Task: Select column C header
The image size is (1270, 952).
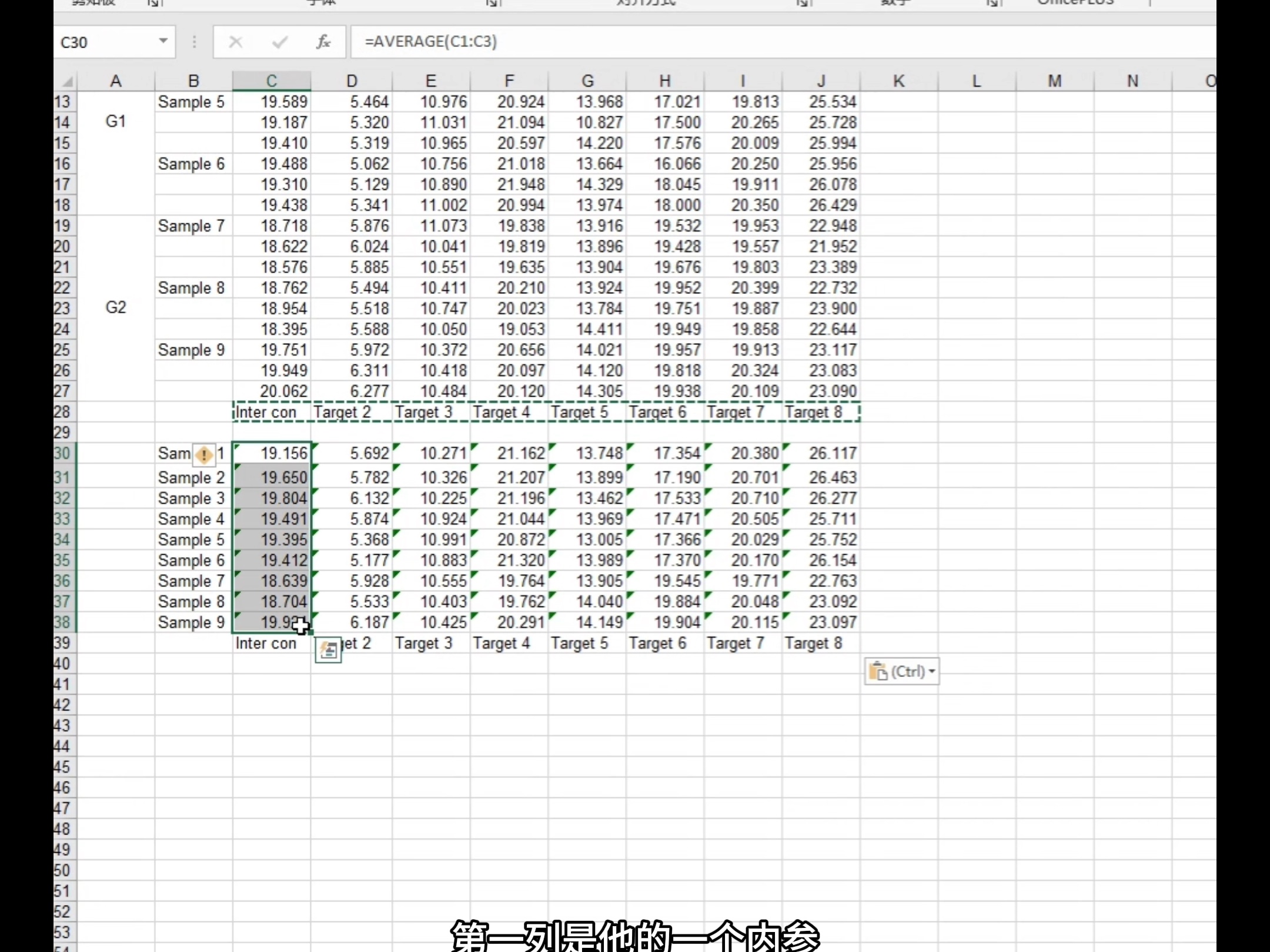Action: [x=271, y=81]
